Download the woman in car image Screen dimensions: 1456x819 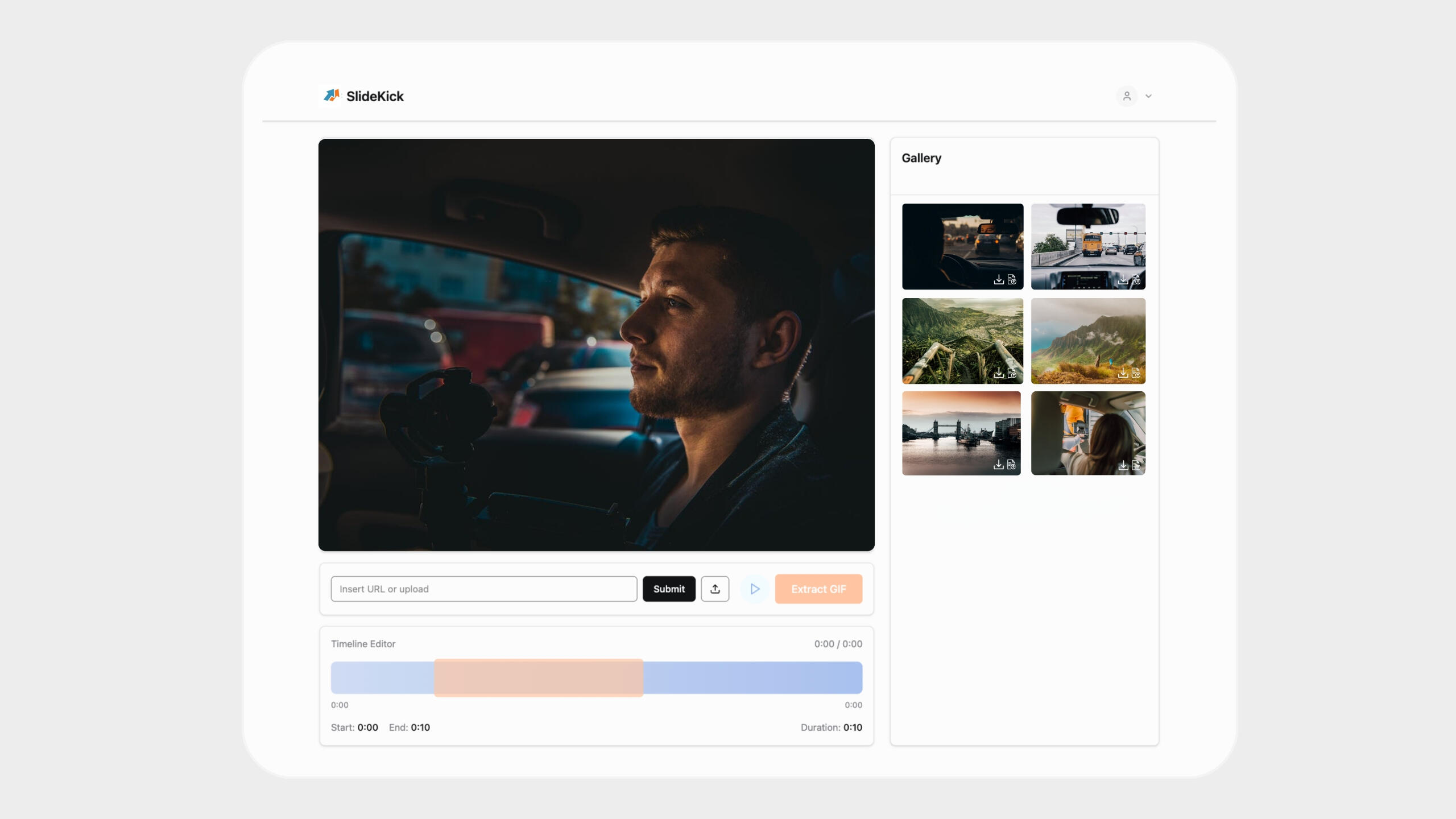coord(1123,465)
